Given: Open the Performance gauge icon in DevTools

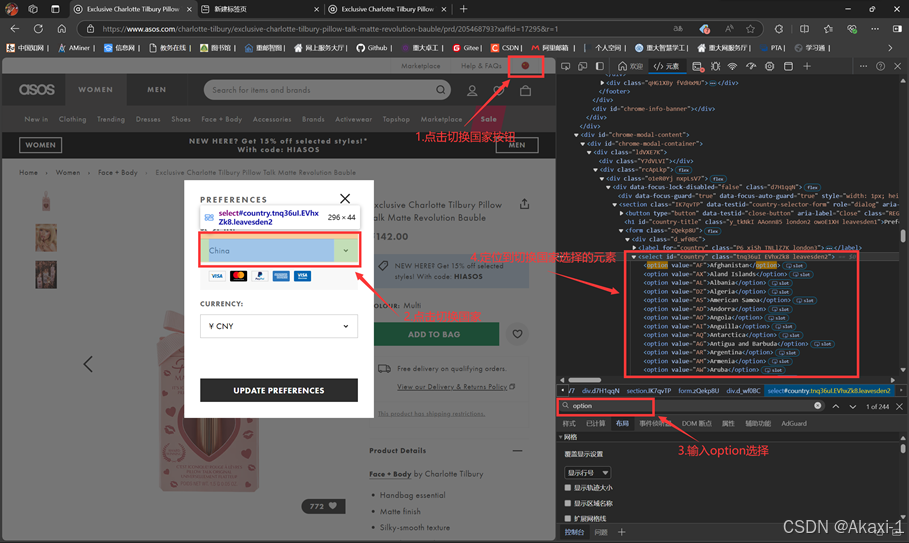Looking at the screenshot, I should coord(751,66).
